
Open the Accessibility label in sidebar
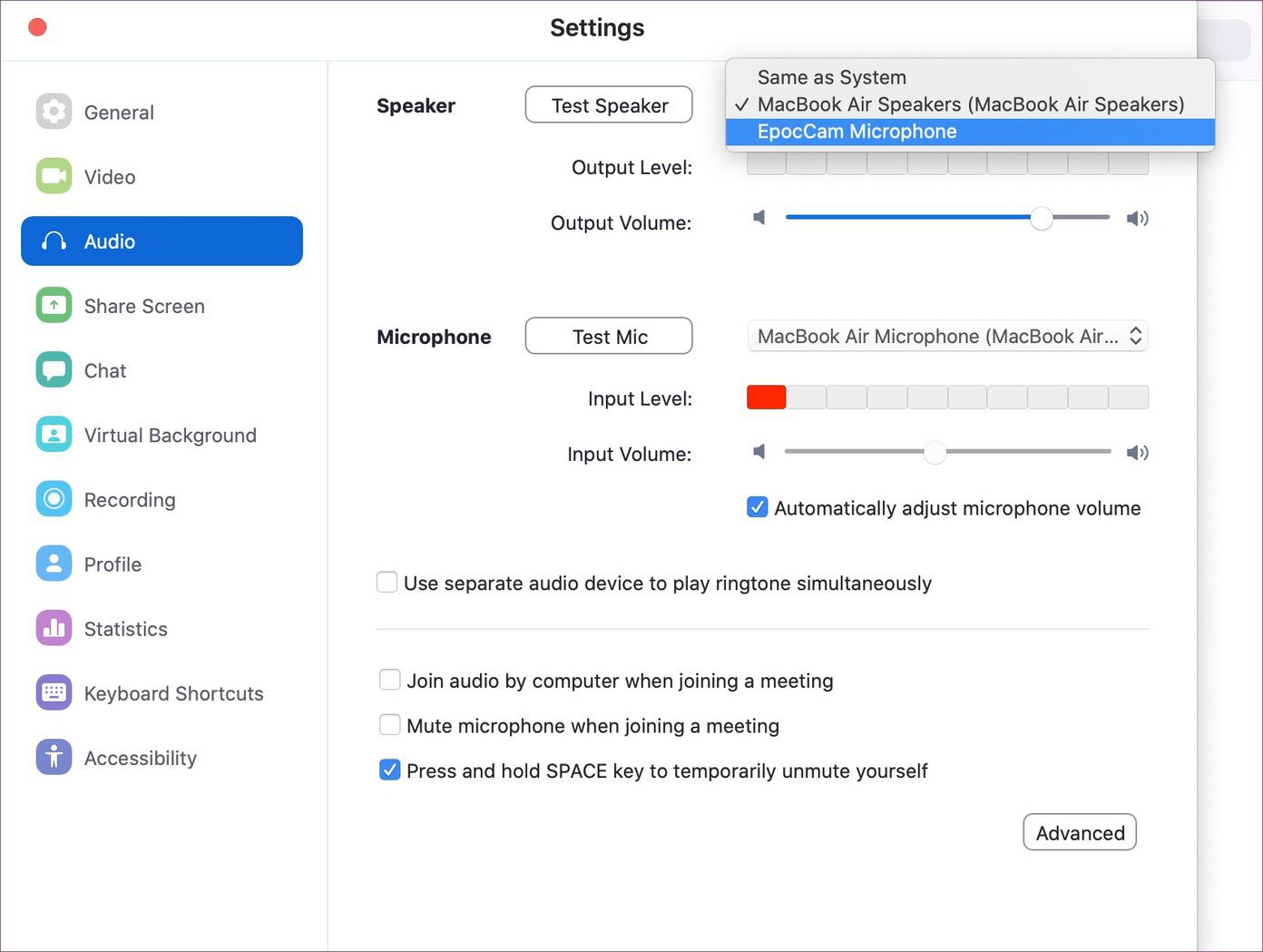click(x=141, y=758)
